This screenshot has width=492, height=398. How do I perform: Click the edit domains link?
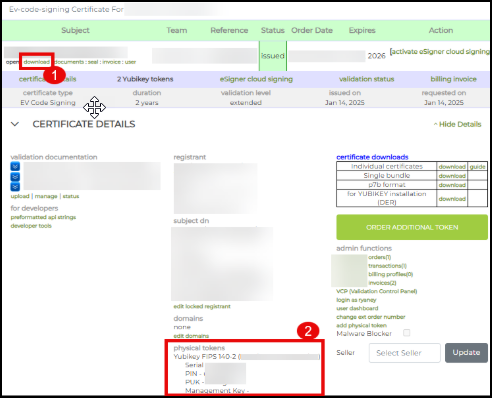point(191,336)
